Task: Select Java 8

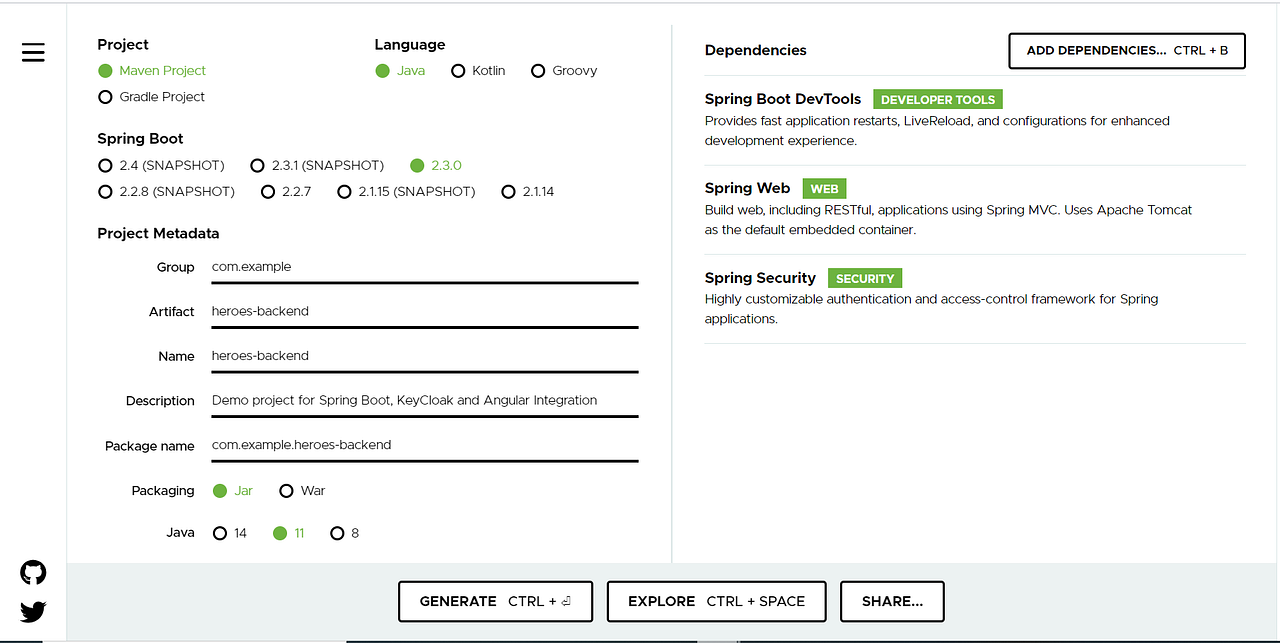Action: pos(337,533)
